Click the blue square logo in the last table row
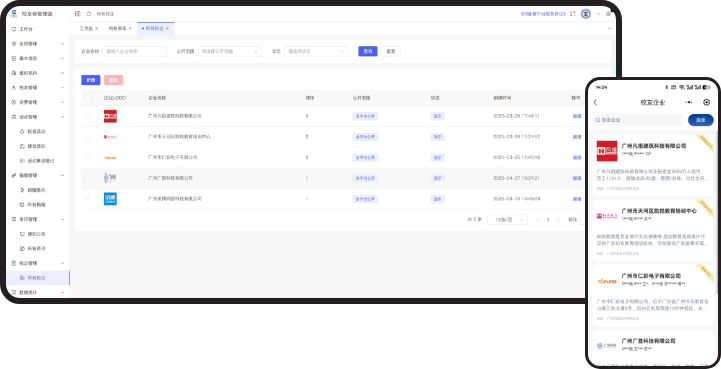This screenshot has width=721, height=369. [110, 199]
